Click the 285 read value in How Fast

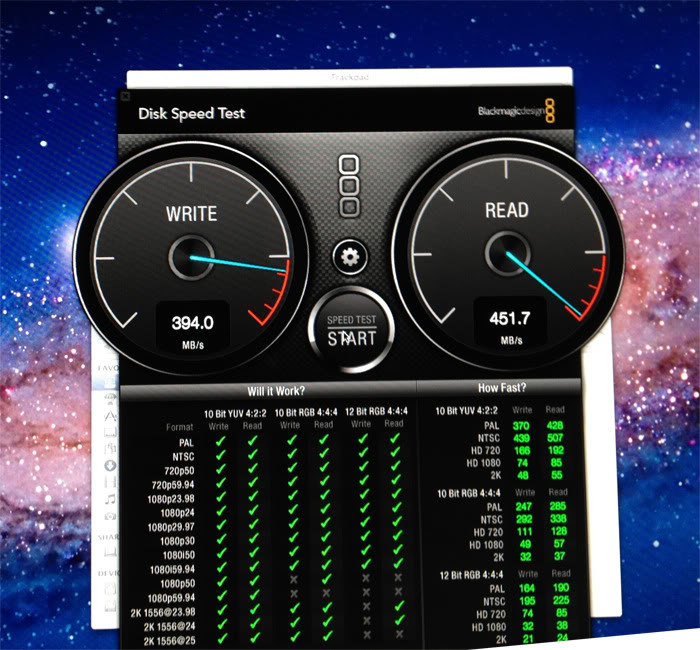coord(558,506)
